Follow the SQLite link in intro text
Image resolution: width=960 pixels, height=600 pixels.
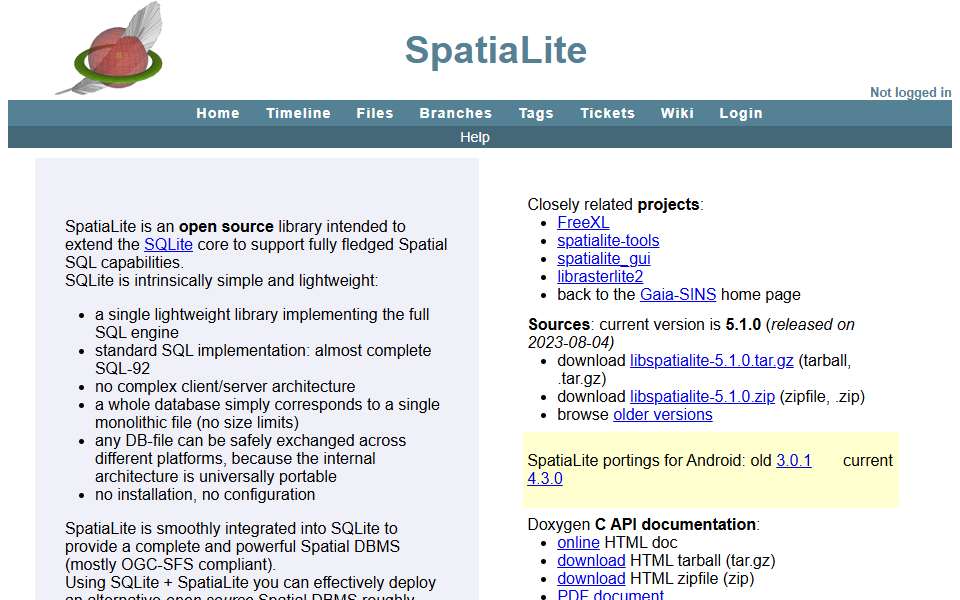point(168,244)
